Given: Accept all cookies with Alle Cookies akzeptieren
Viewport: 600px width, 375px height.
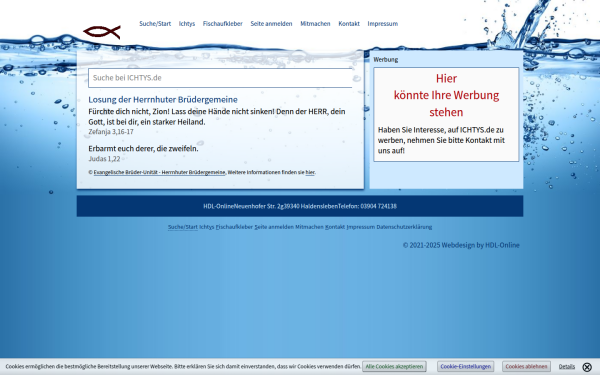Looking at the screenshot, I should pyautogui.click(x=394, y=367).
